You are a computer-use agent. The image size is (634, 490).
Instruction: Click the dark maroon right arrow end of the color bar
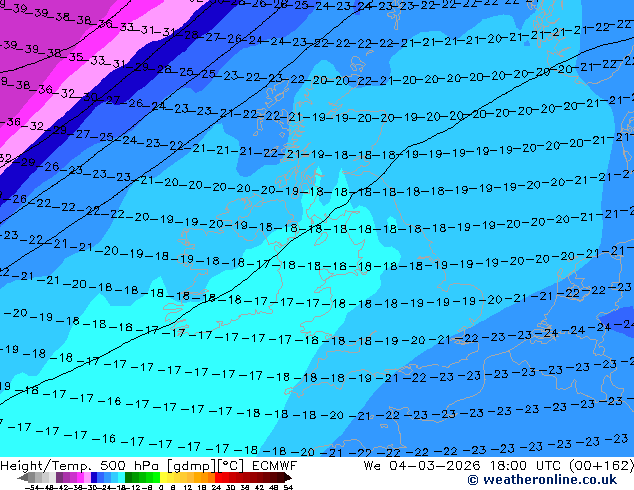click(x=288, y=478)
